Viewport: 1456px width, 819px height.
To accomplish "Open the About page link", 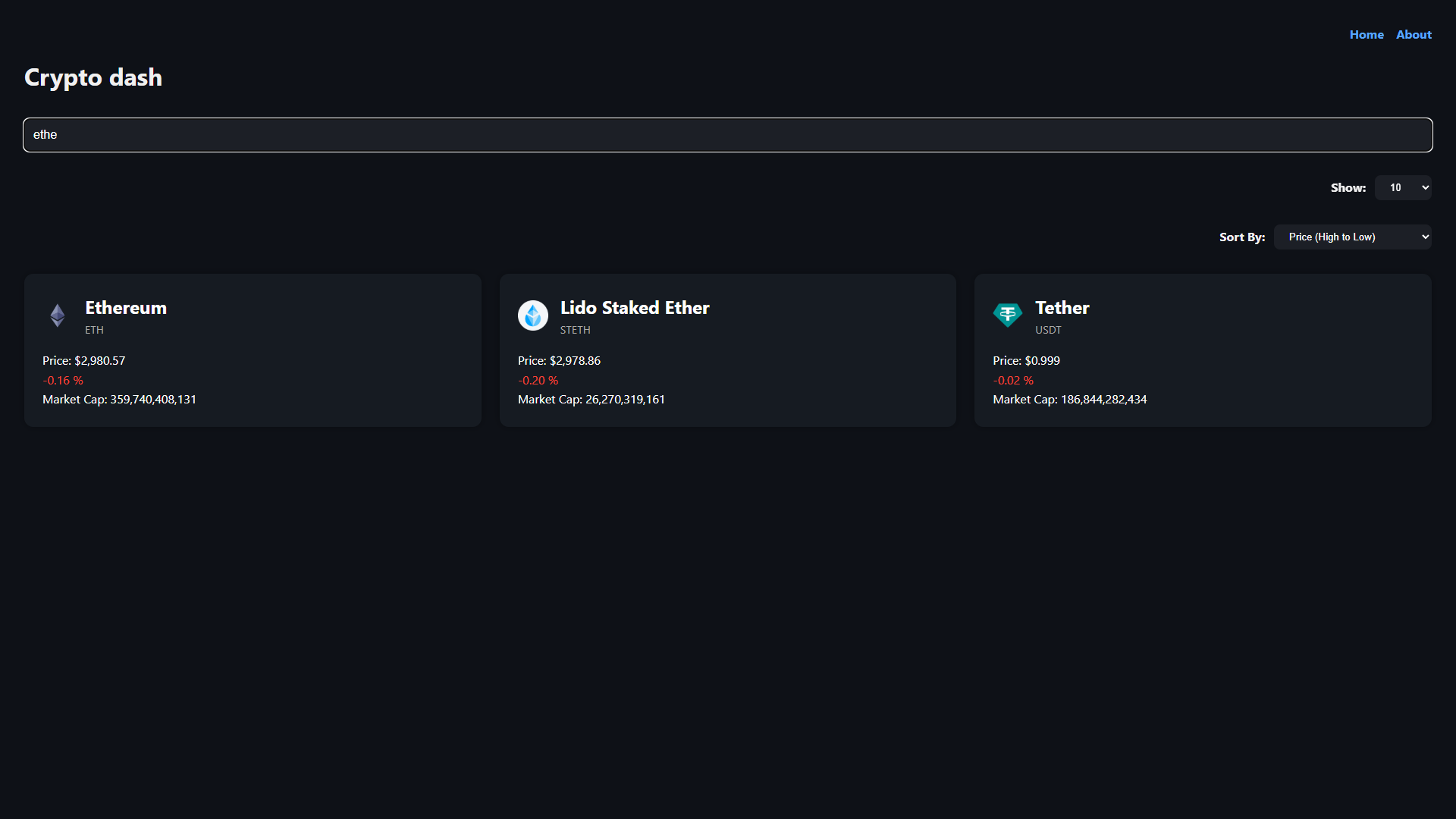I will coord(1414,35).
